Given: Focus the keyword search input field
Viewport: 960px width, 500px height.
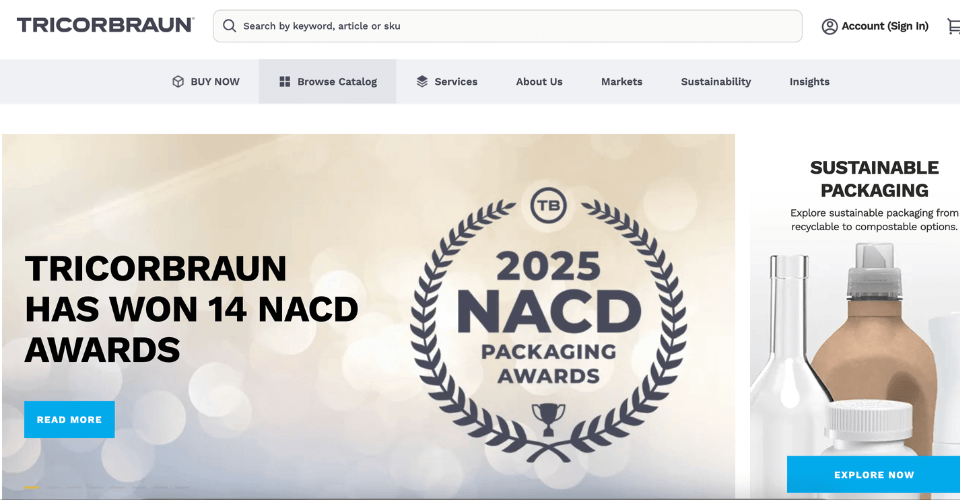Looking at the screenshot, I should pyautogui.click(x=515, y=26).
